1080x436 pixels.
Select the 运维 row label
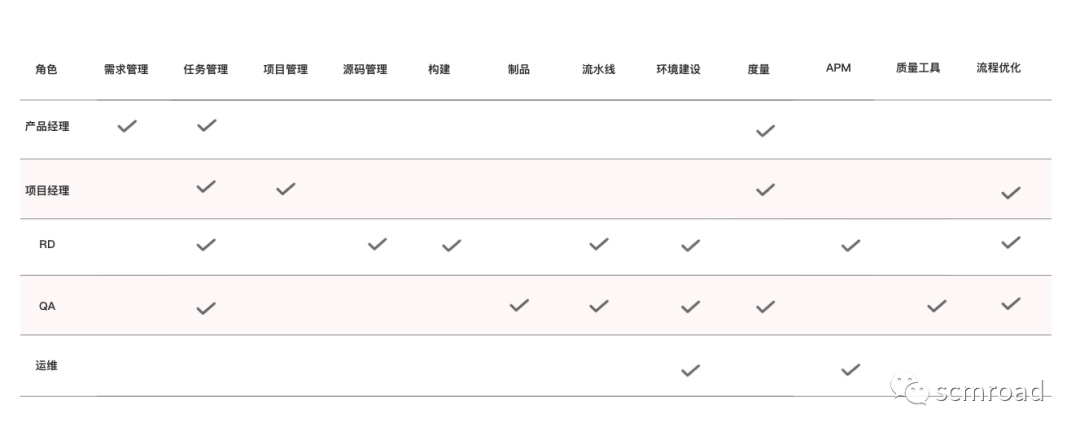click(x=46, y=366)
